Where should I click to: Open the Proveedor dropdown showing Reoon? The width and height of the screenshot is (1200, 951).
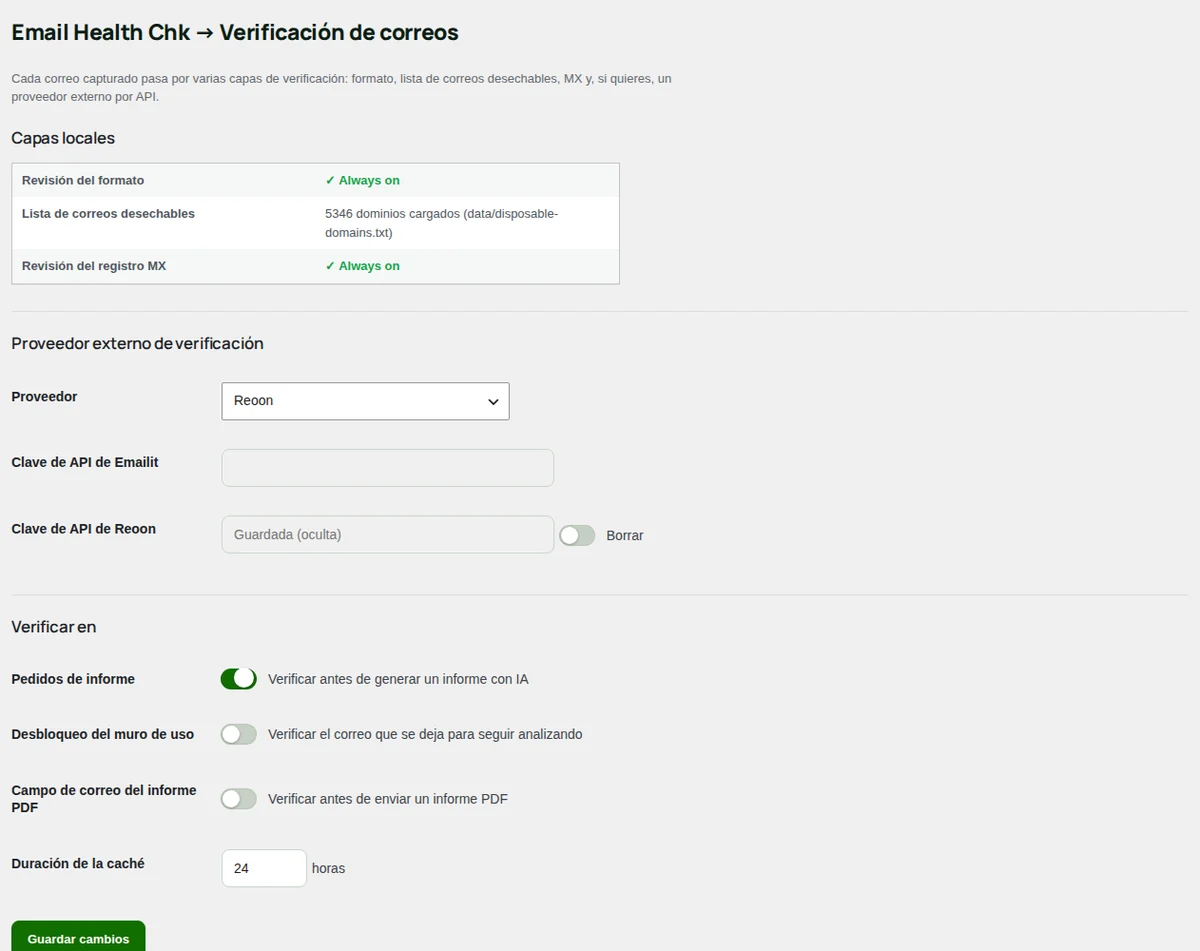365,401
